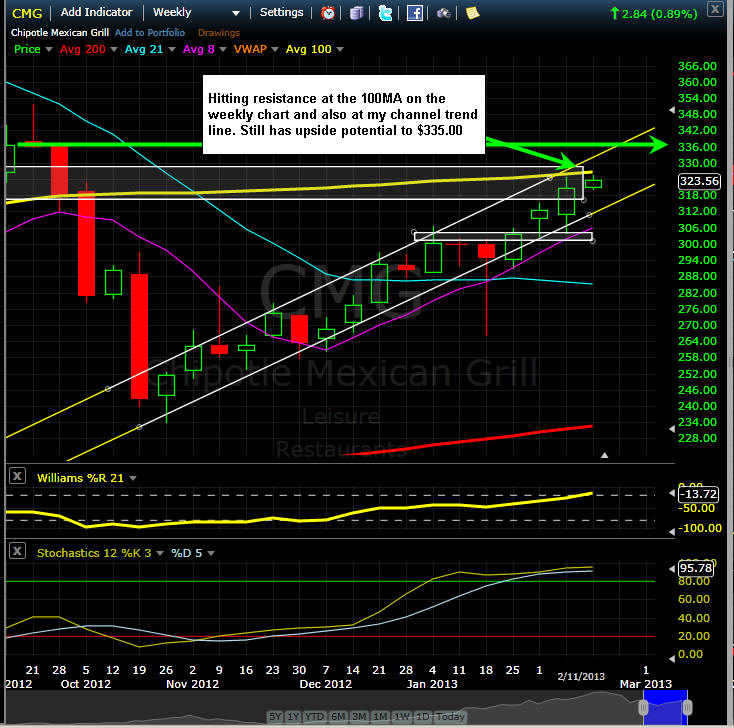
Task: Share chart via Facebook icon
Action: pos(415,13)
